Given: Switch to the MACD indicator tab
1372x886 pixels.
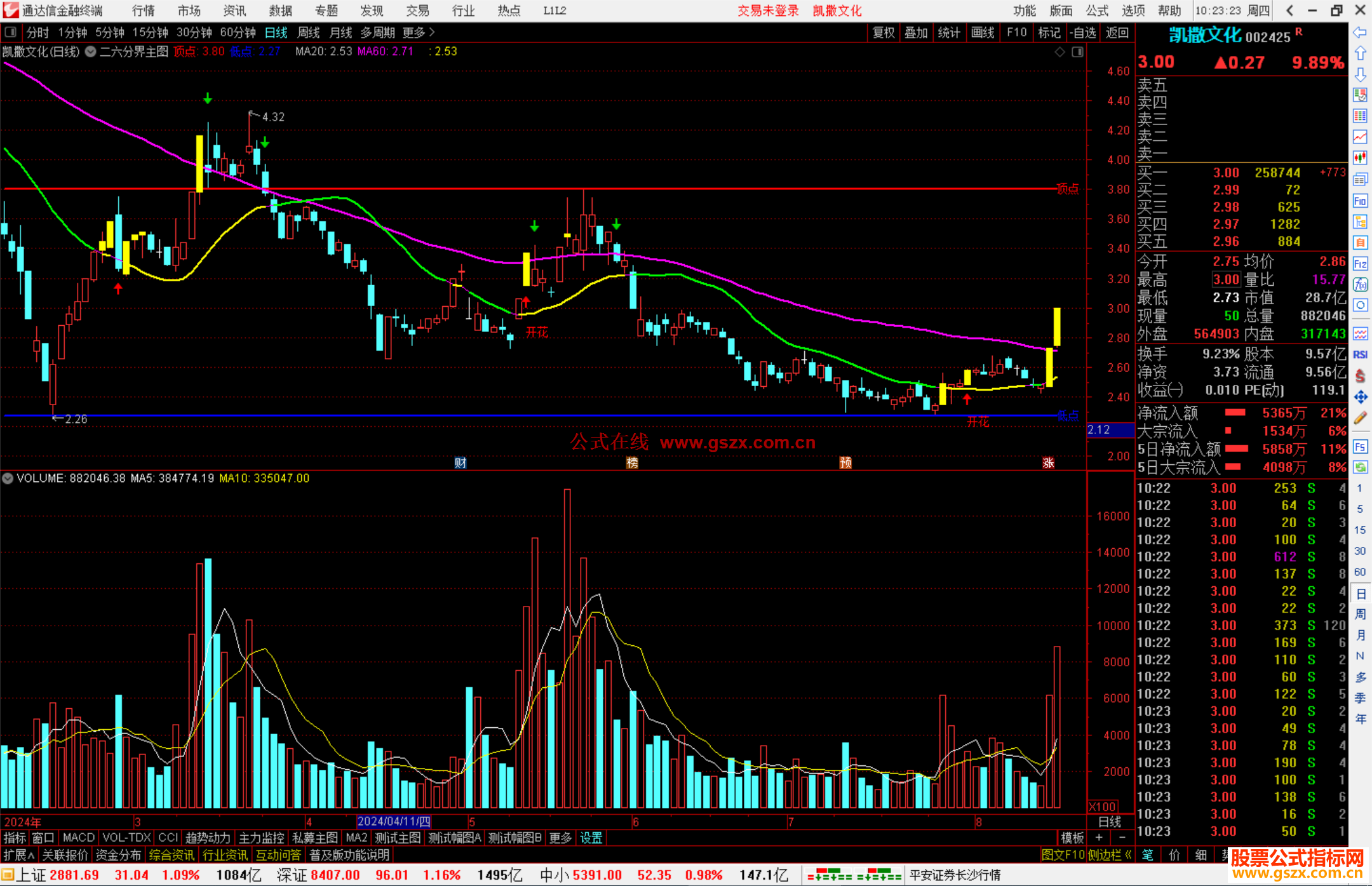Looking at the screenshot, I should [78, 838].
